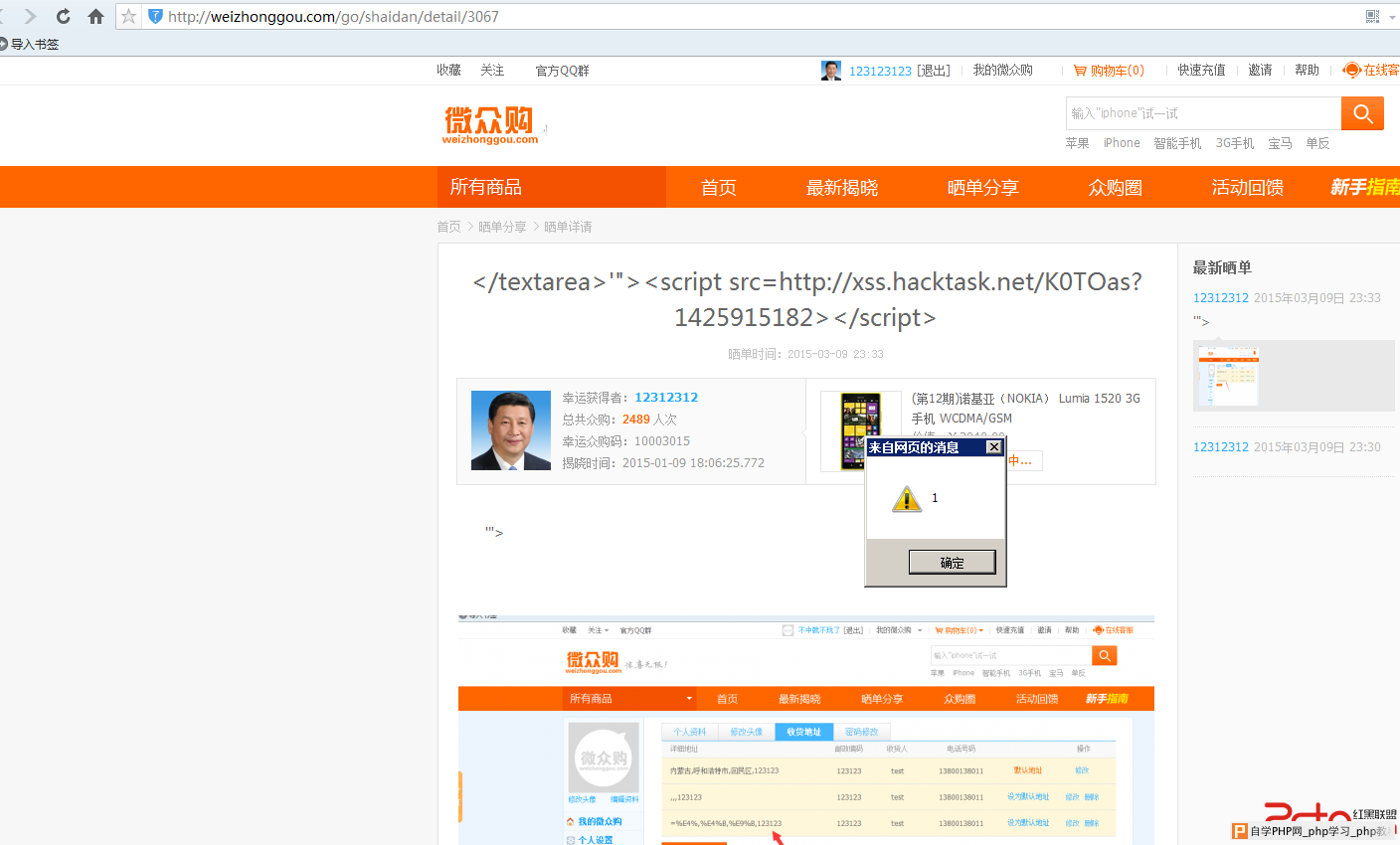
Task: Select 众购圈 in the navigation bar
Action: pyautogui.click(x=1116, y=187)
